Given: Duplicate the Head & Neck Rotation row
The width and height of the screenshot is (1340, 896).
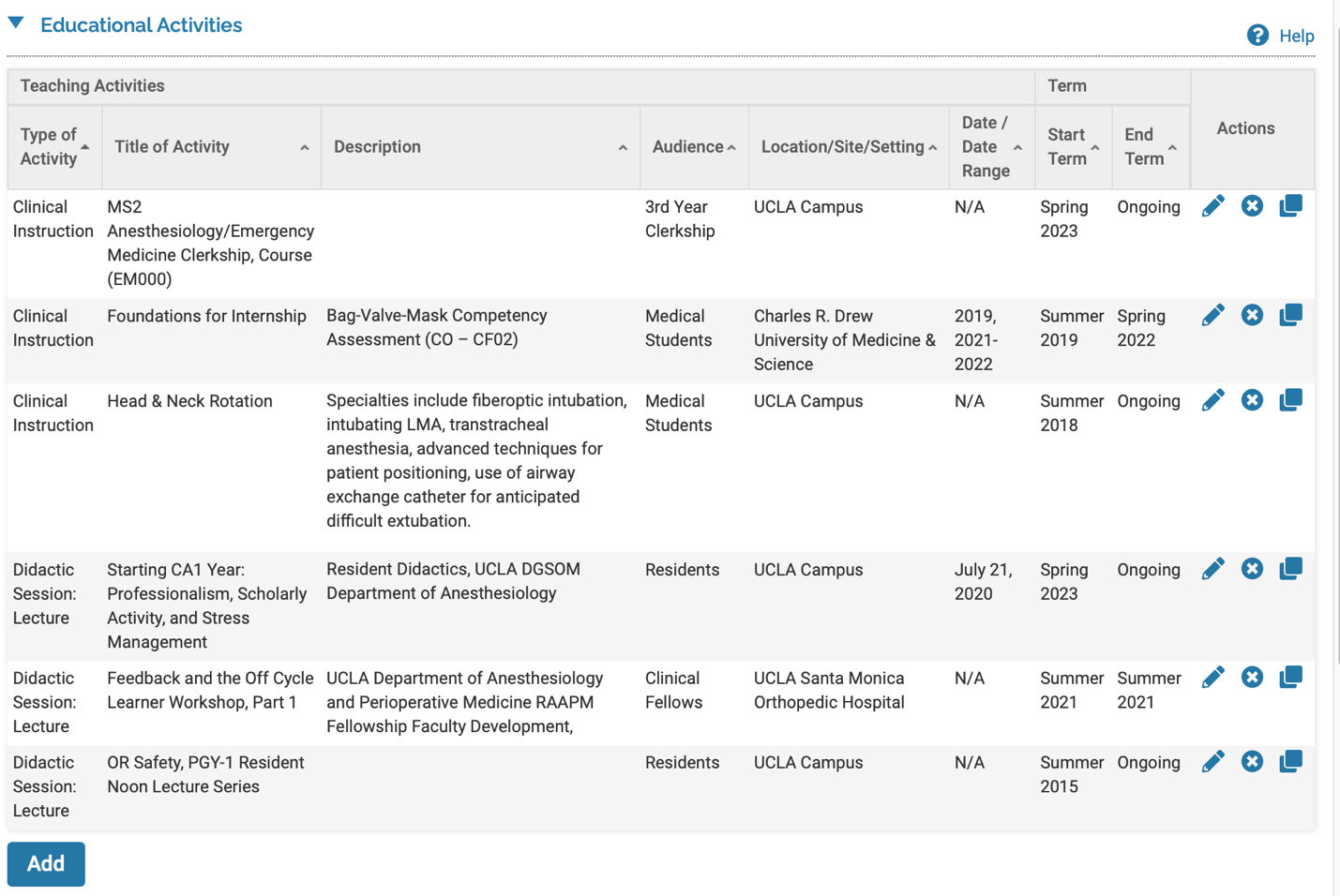Looking at the screenshot, I should (1291, 400).
